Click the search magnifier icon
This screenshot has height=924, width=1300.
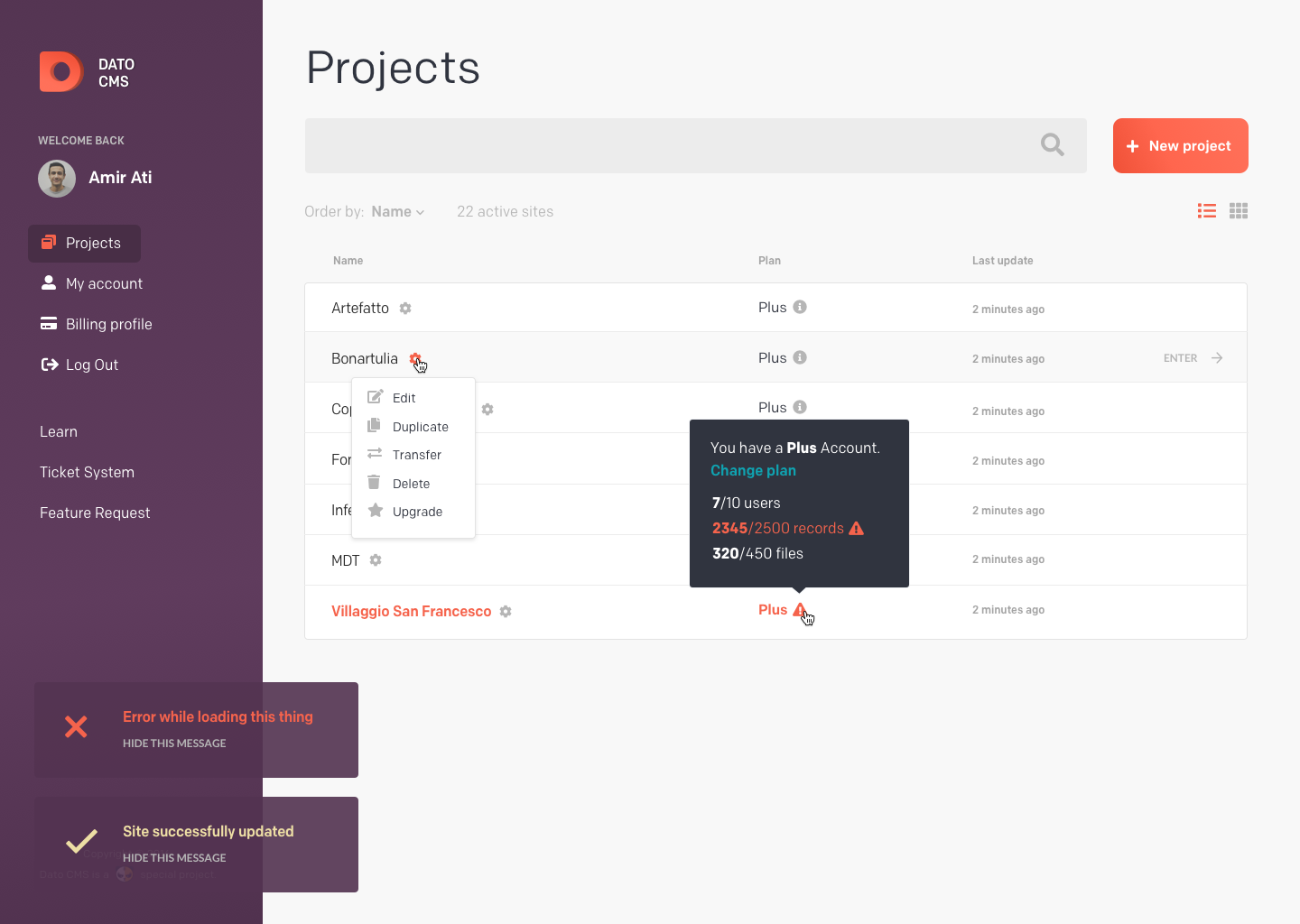pyautogui.click(x=1053, y=145)
